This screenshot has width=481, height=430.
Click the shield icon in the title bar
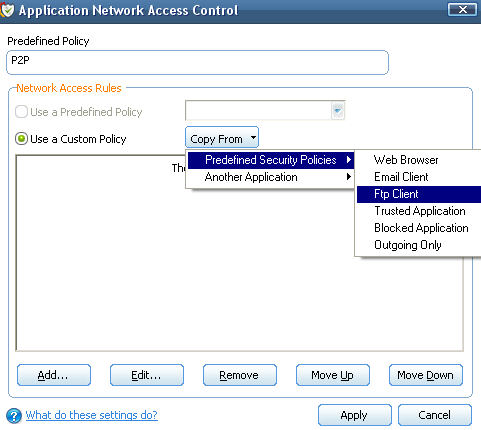[x=7, y=10]
